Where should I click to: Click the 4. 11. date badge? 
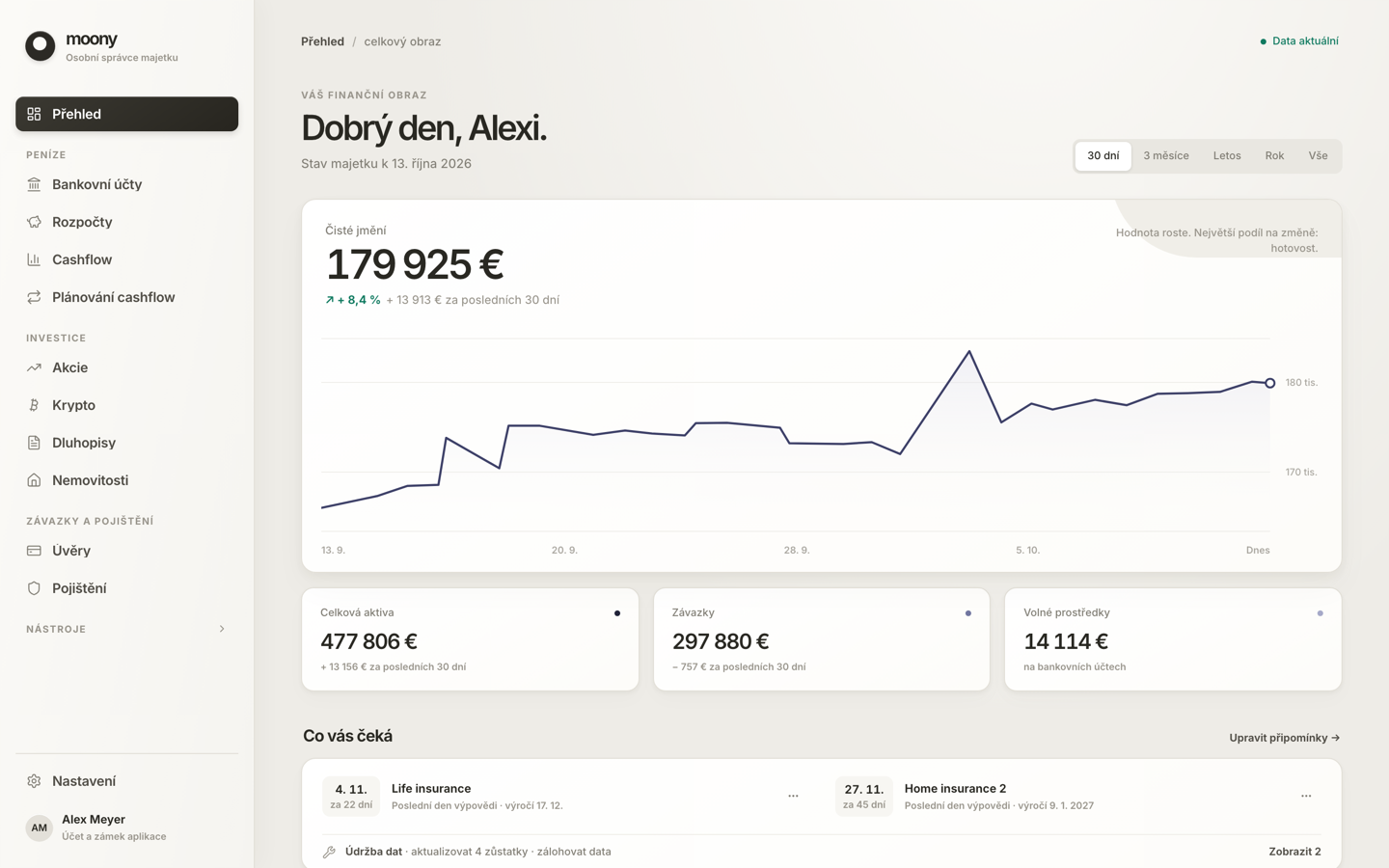[x=351, y=797]
